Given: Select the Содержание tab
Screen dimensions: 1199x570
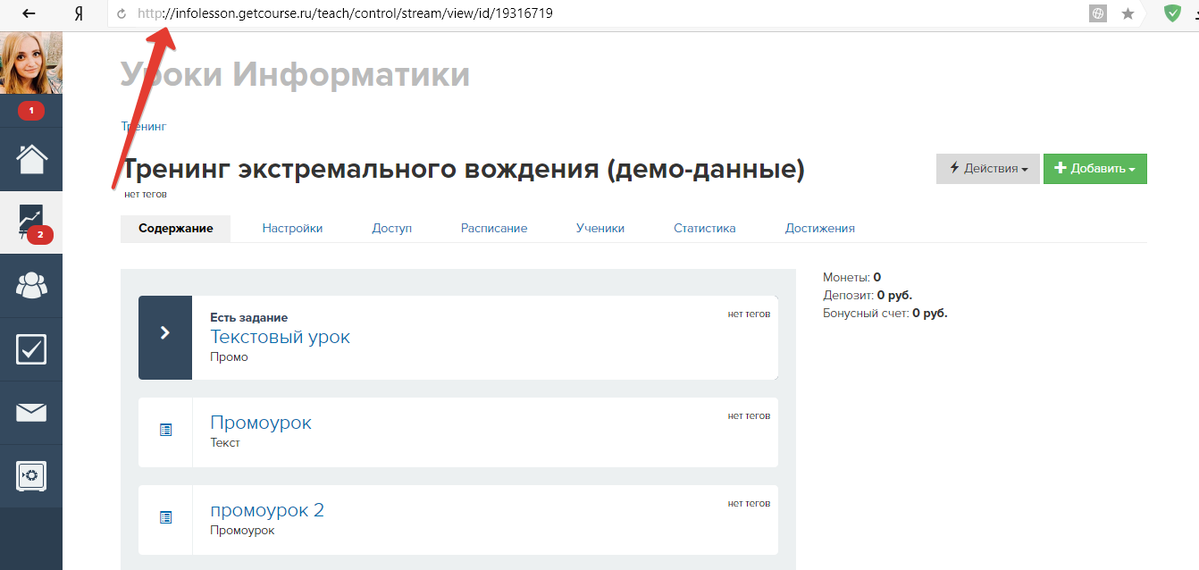Looking at the screenshot, I should point(176,228).
